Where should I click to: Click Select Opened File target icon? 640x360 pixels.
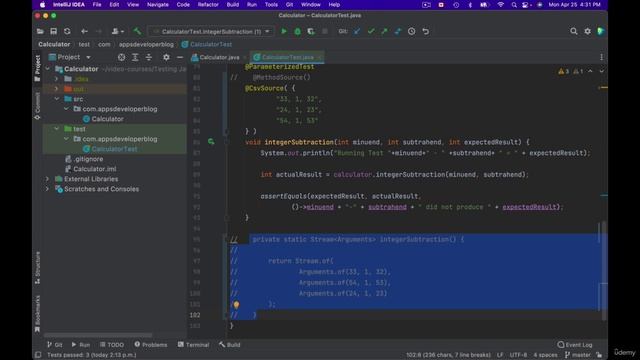121,58
